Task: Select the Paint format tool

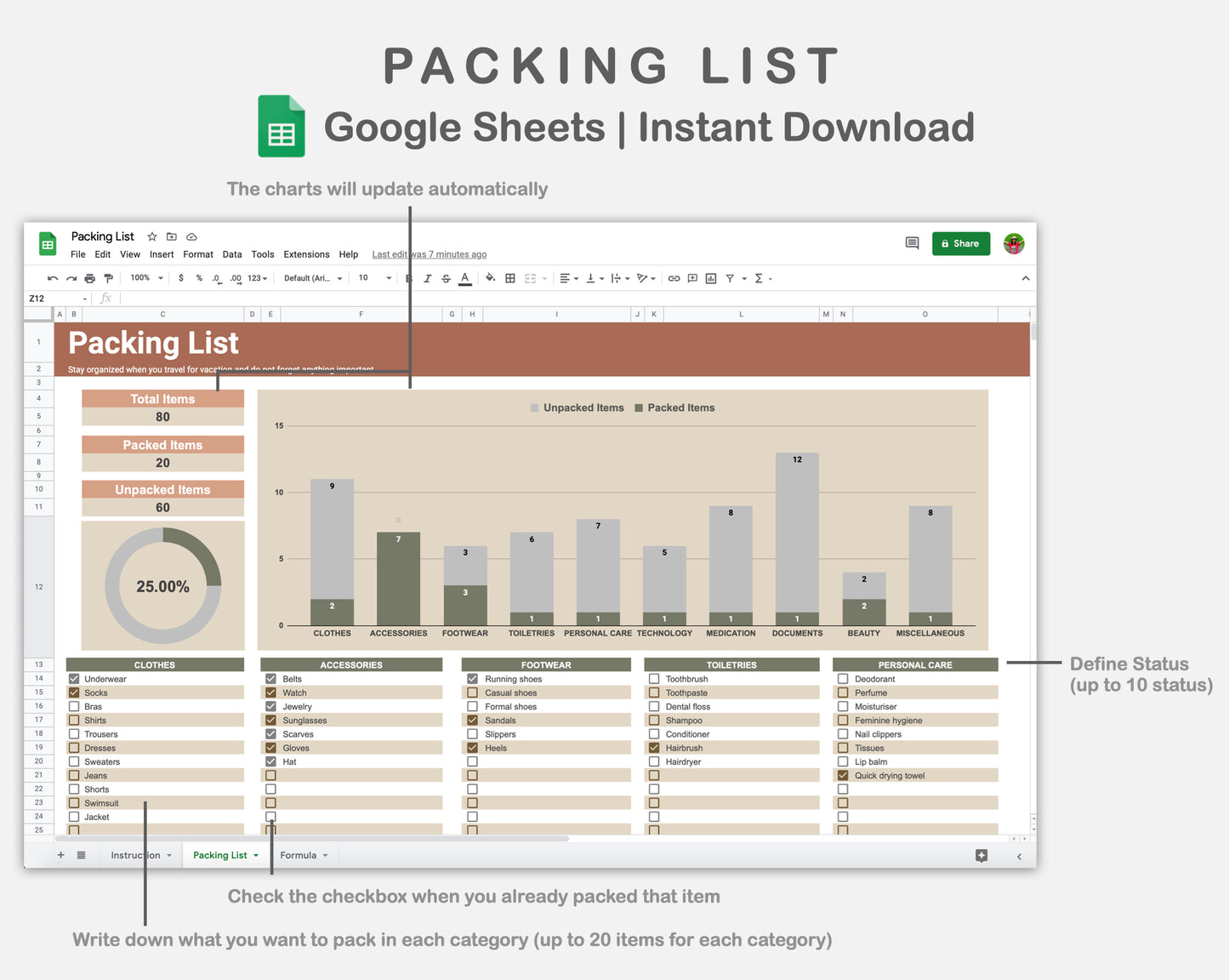Action: pyautogui.click(x=108, y=277)
